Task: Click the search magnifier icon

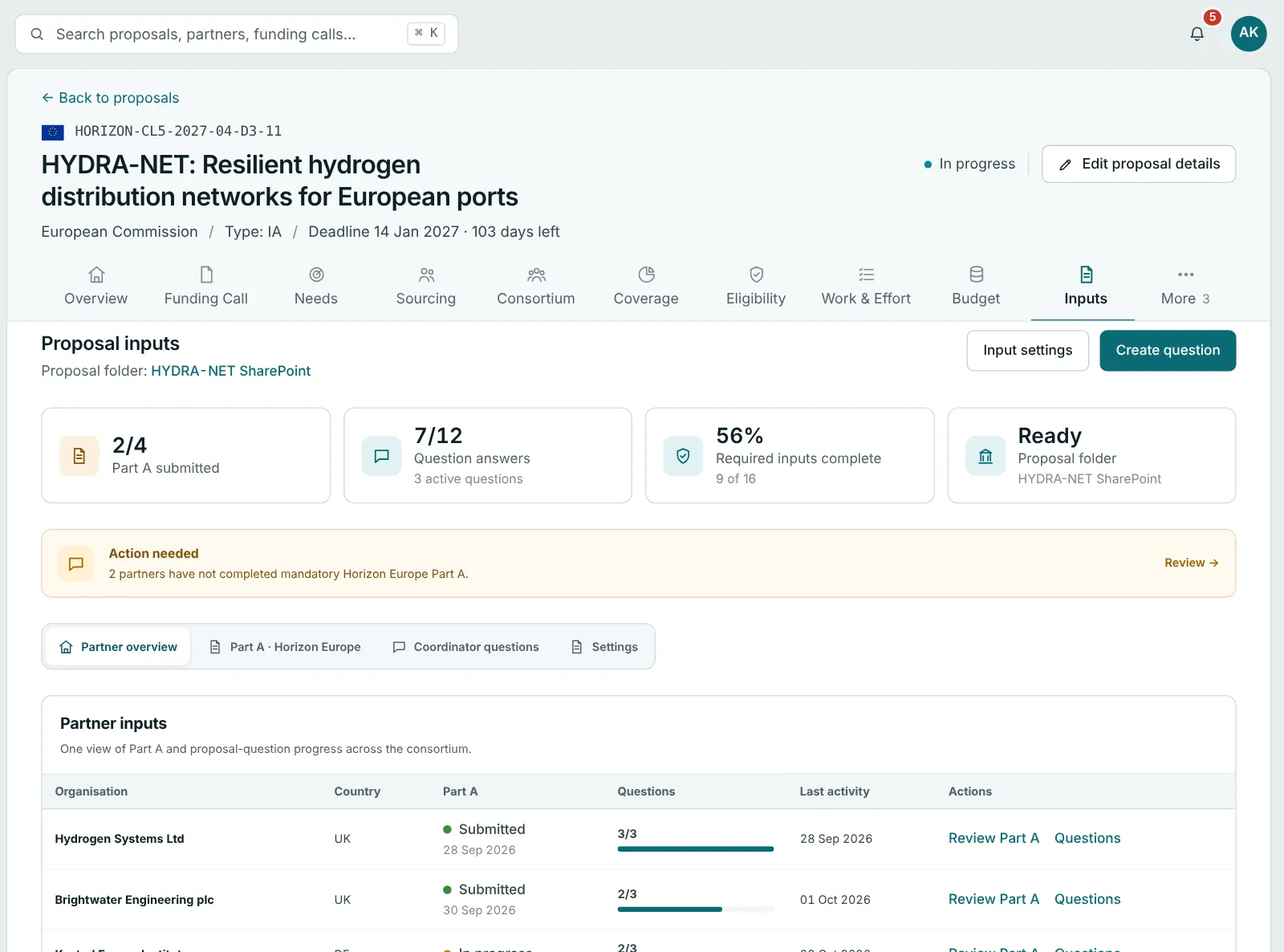Action: (37, 35)
